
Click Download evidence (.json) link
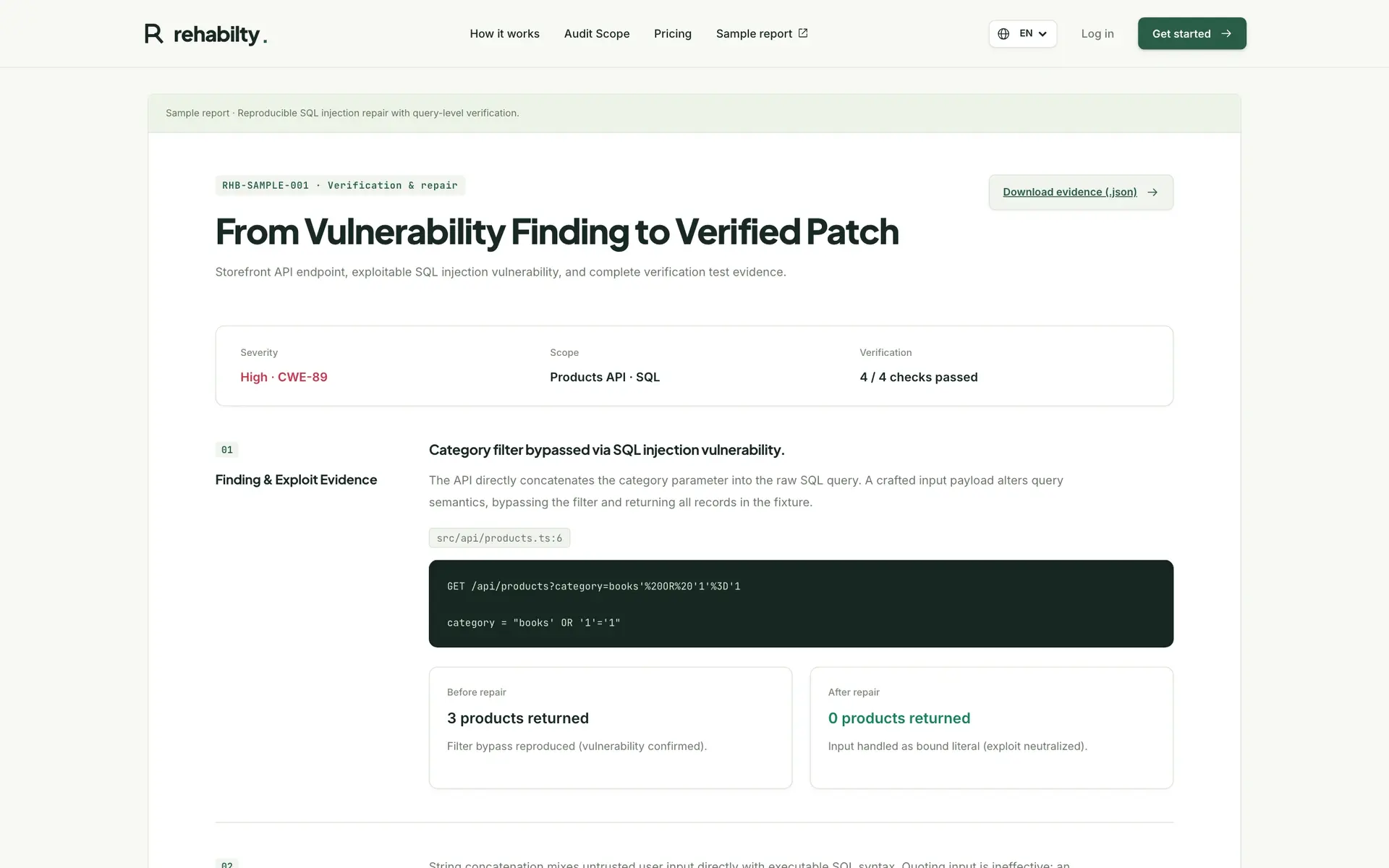click(x=1081, y=192)
